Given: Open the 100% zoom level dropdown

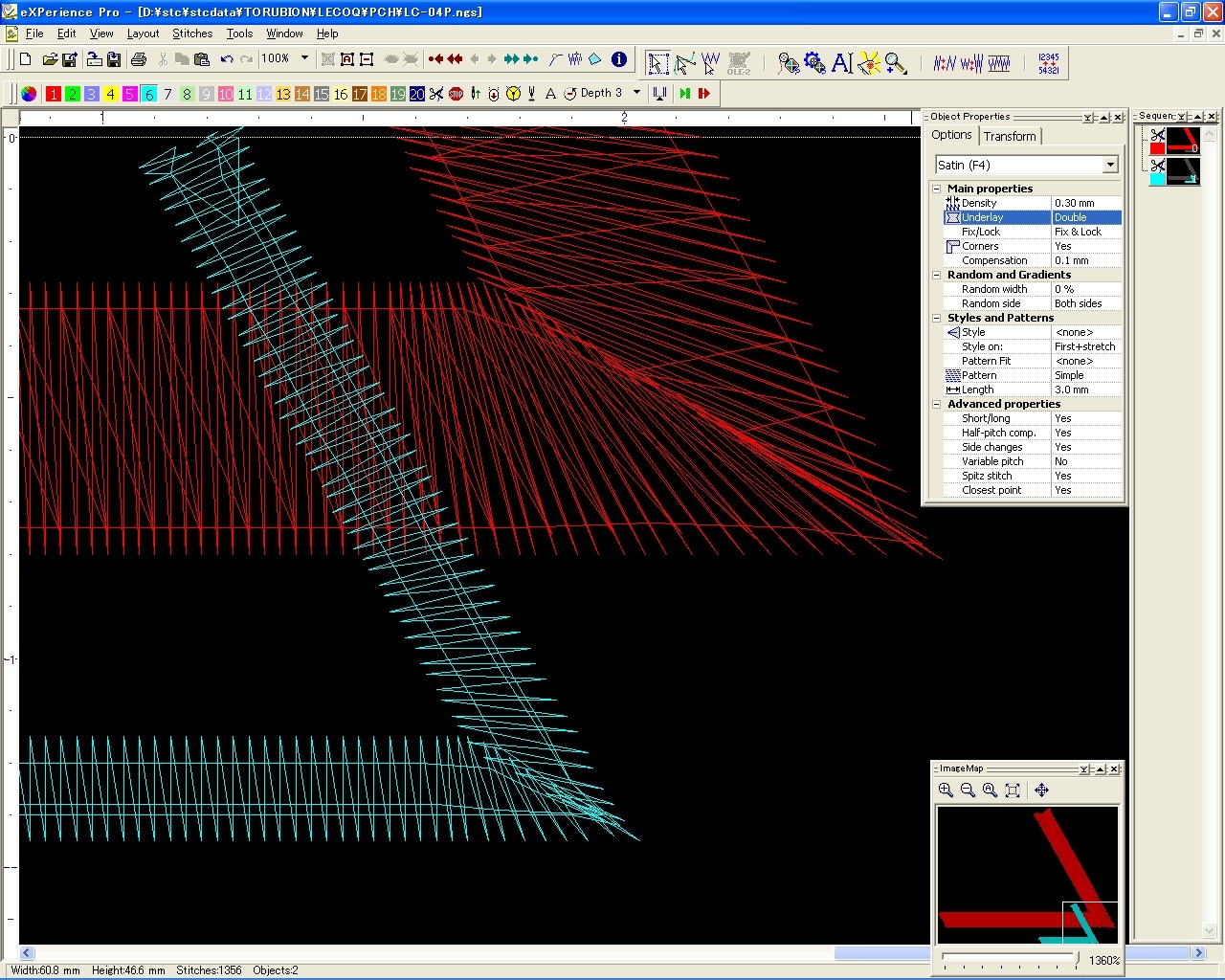Looking at the screenshot, I should (x=305, y=58).
